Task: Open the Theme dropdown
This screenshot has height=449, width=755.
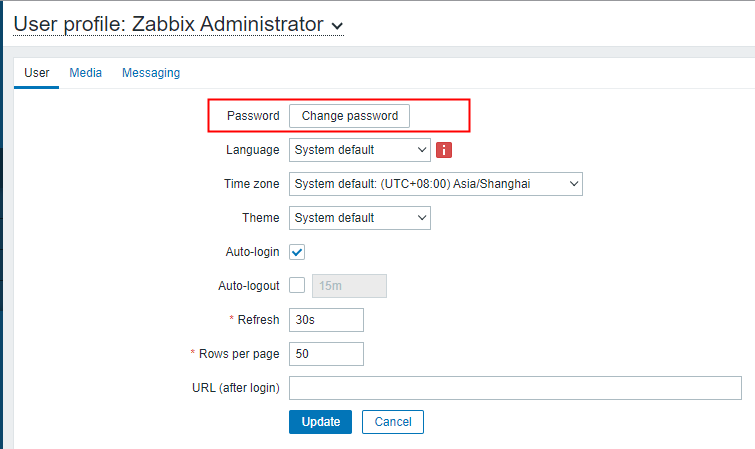Action: click(x=359, y=218)
